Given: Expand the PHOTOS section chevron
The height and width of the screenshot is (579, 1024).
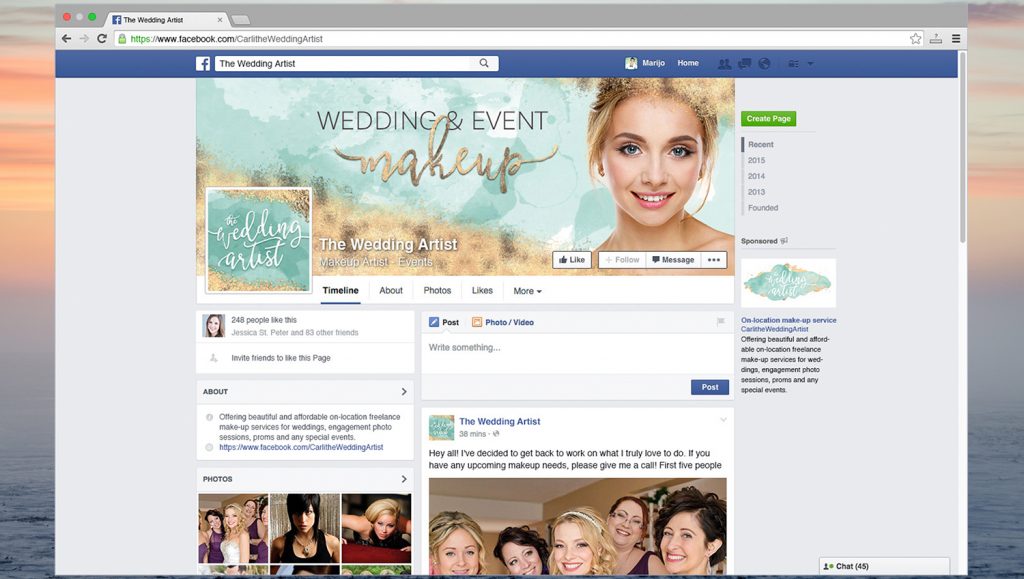Looking at the screenshot, I should [404, 479].
